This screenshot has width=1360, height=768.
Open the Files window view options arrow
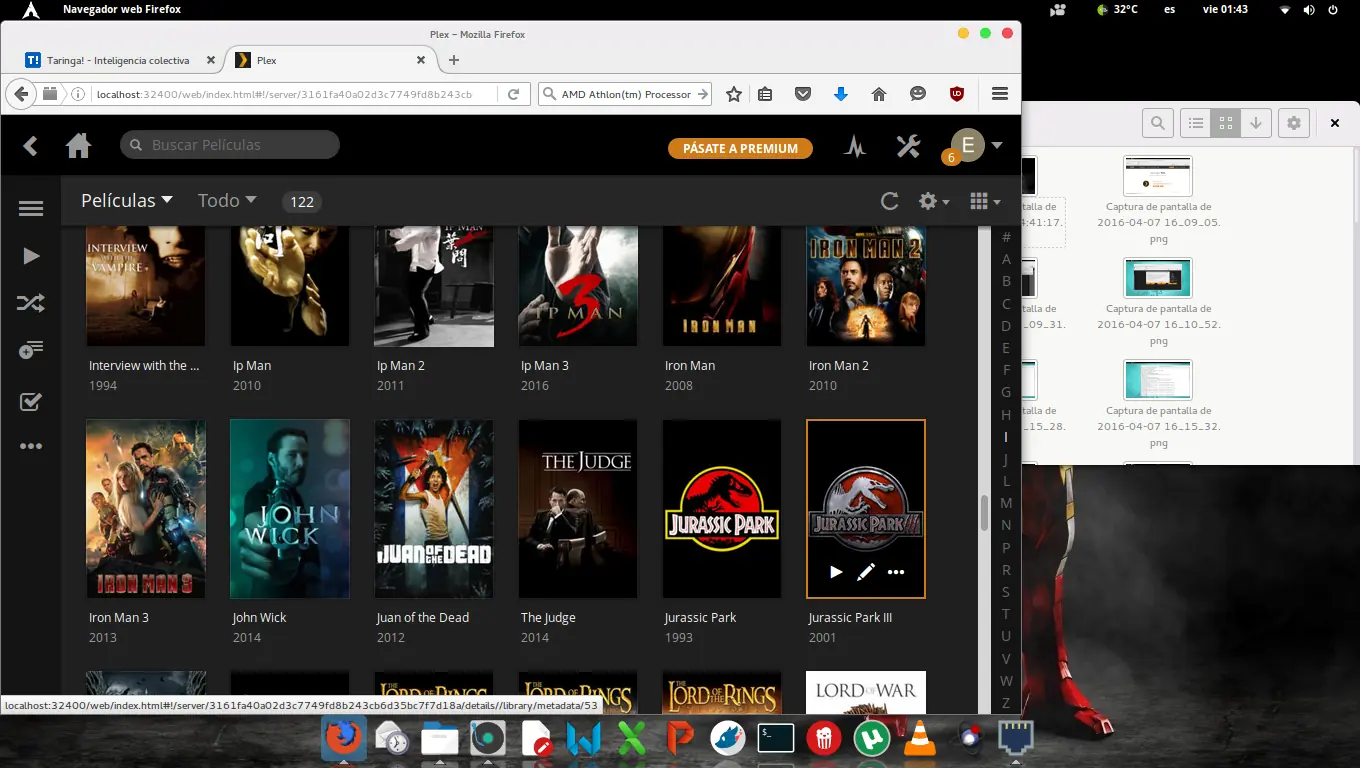[1255, 123]
